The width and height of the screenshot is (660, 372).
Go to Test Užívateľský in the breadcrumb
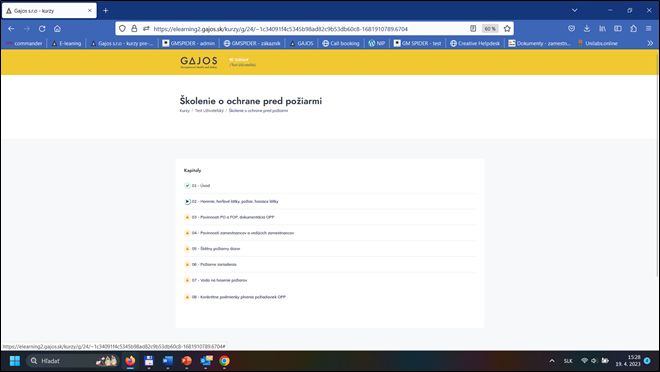209,111
